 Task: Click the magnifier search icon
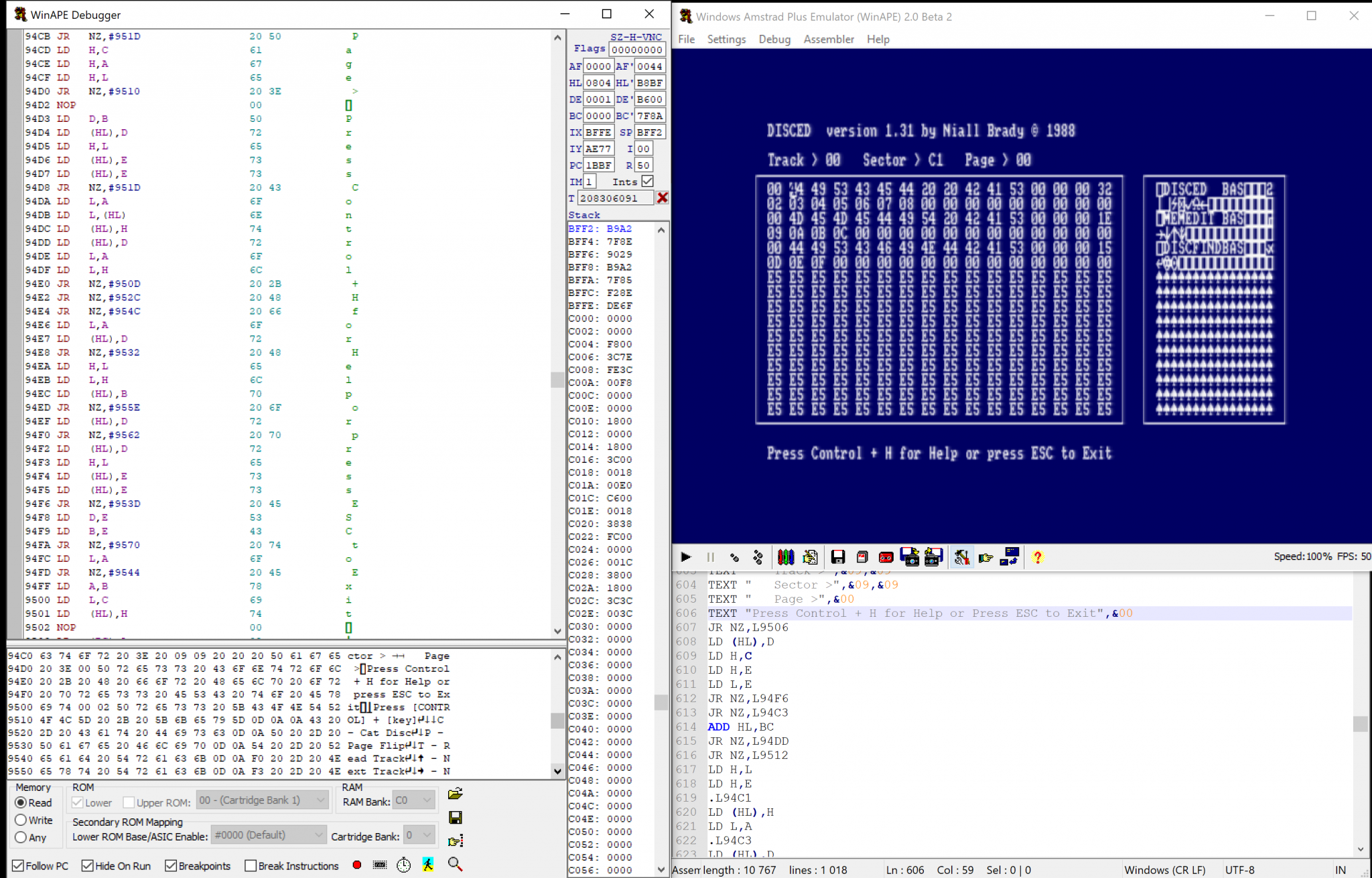[x=456, y=865]
